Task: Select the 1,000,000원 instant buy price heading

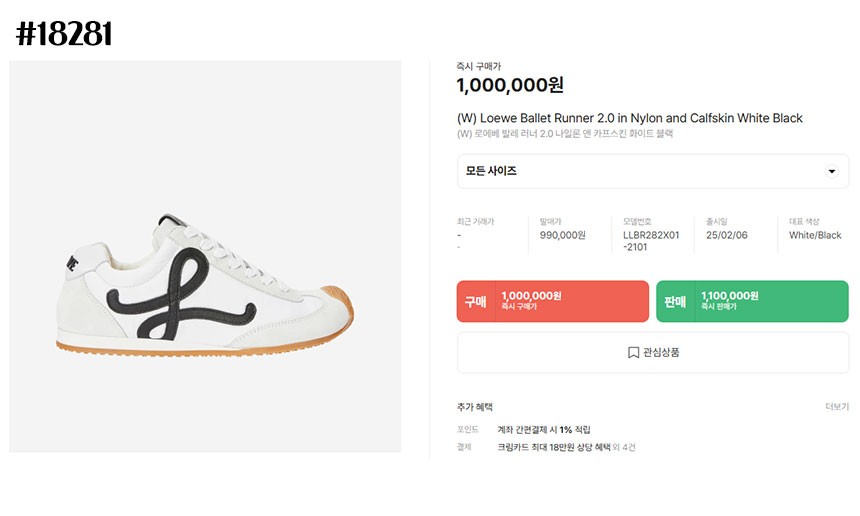Action: coord(510,86)
